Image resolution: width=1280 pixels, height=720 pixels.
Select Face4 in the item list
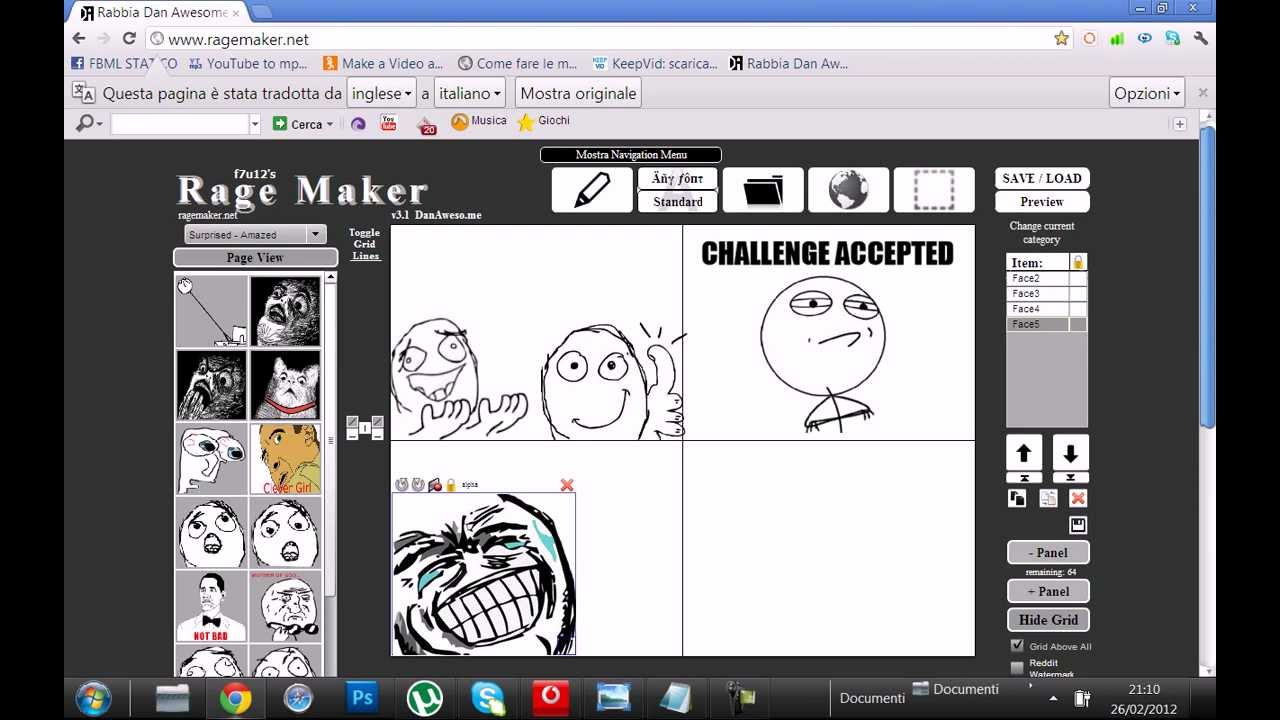[1037, 309]
